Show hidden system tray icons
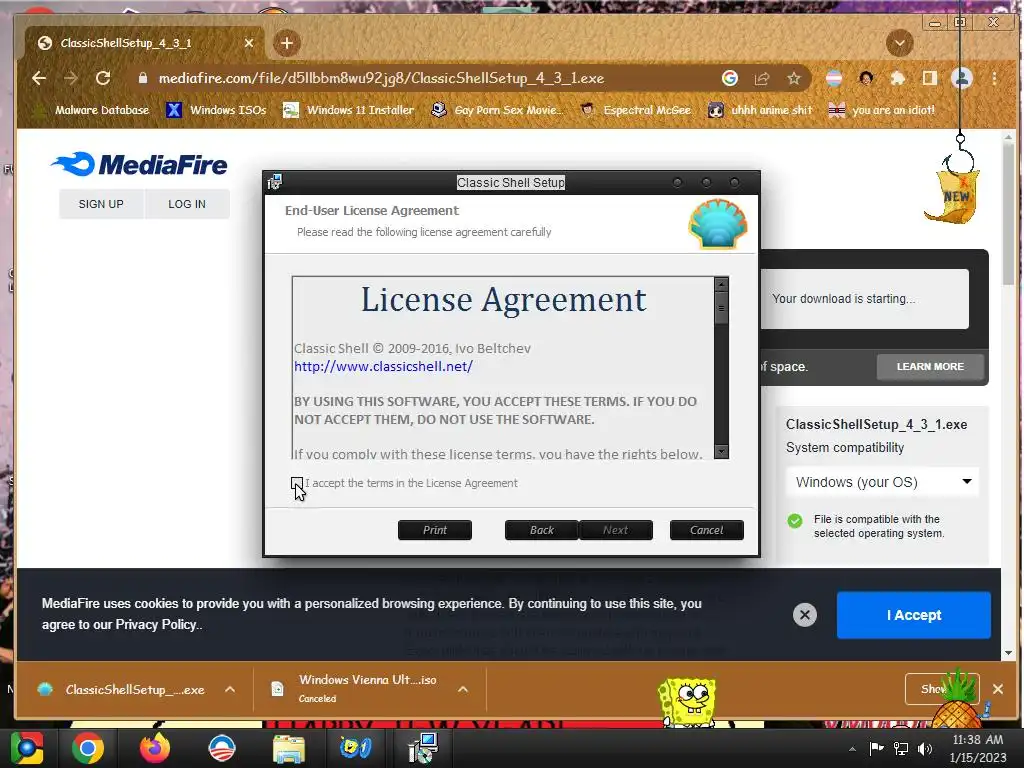1024x768 pixels. [x=852, y=749]
